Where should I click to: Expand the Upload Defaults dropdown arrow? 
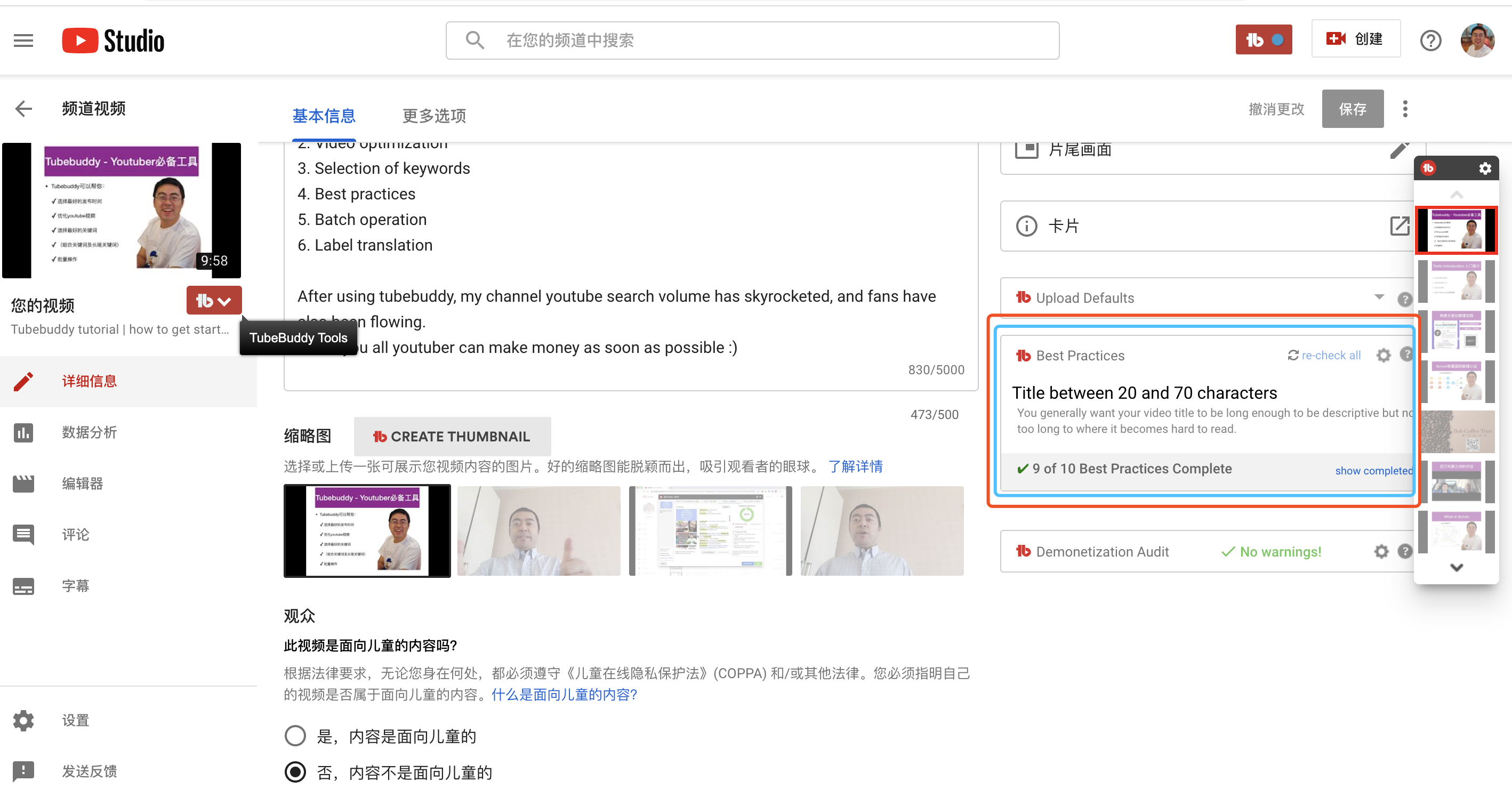click(1379, 297)
